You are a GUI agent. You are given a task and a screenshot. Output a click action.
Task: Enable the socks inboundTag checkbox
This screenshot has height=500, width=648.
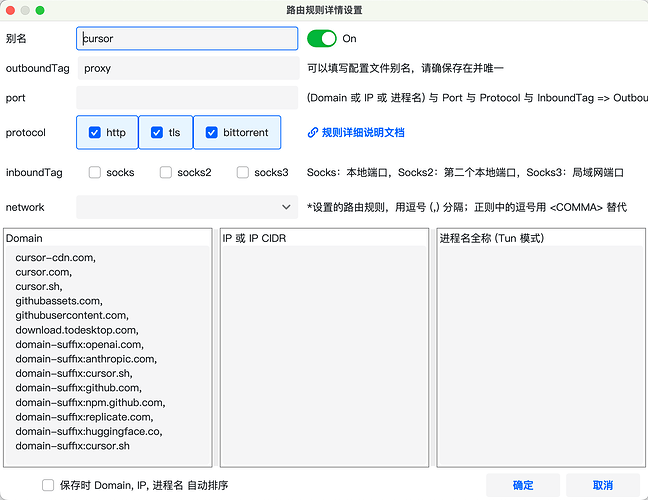(95, 172)
